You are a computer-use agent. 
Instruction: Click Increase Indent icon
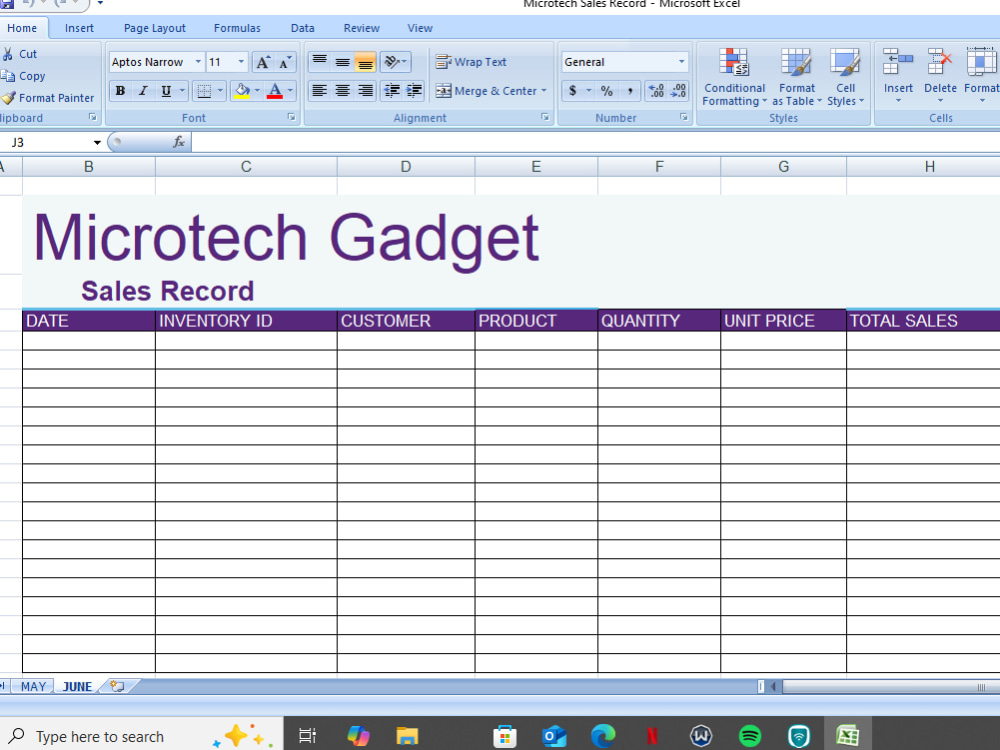414,91
